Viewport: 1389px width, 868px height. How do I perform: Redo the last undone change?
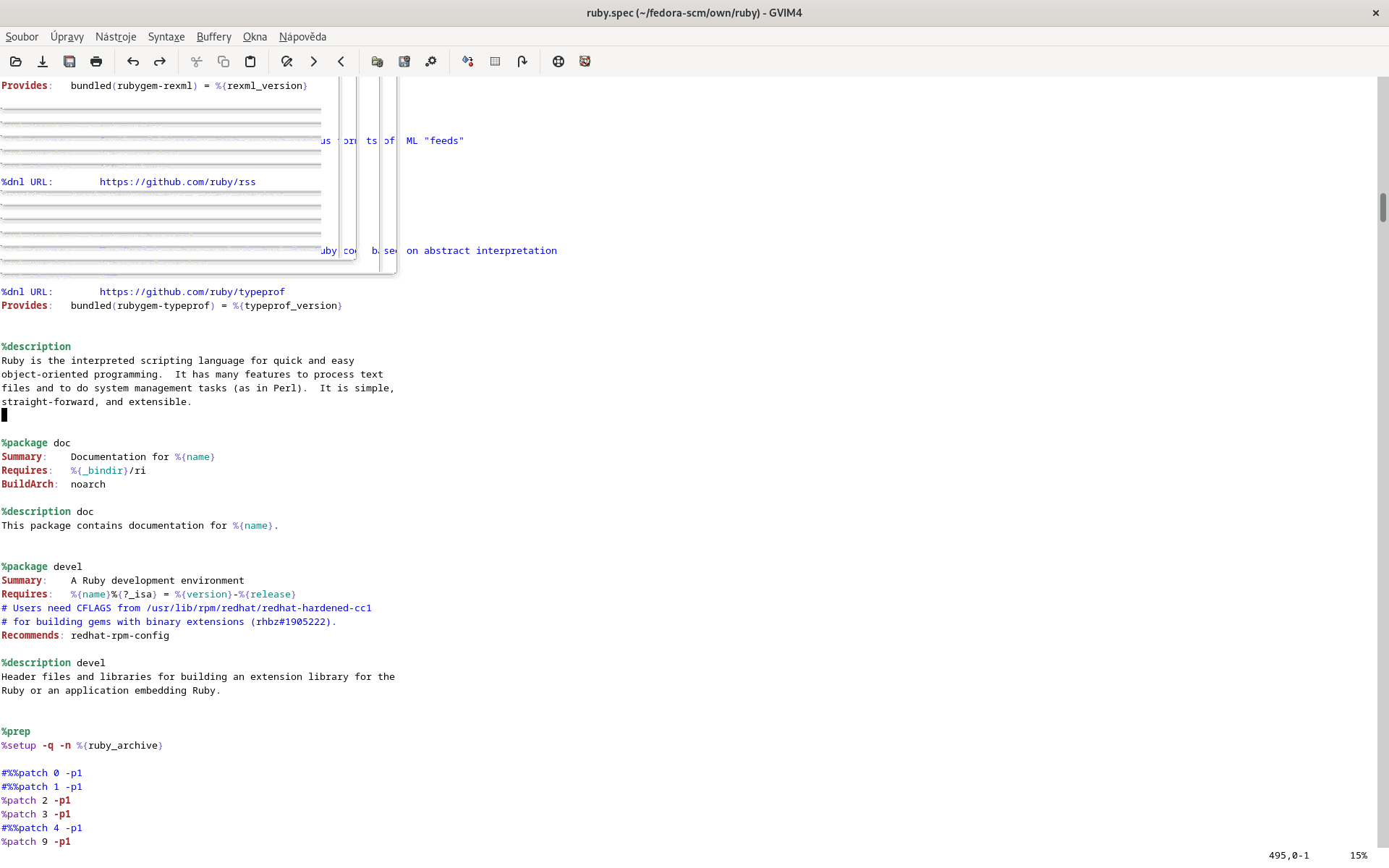[x=160, y=61]
